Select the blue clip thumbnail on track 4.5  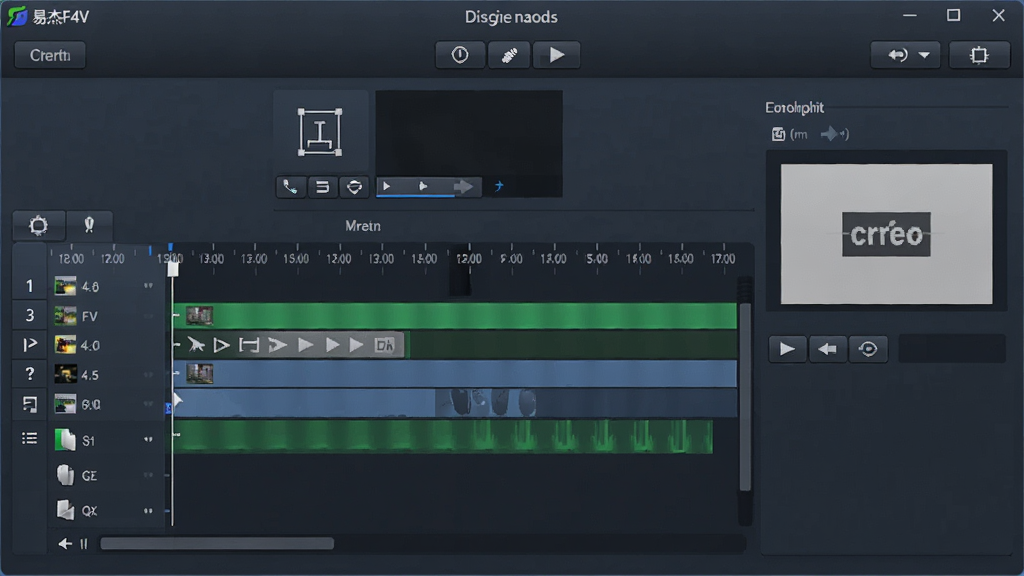[200, 374]
